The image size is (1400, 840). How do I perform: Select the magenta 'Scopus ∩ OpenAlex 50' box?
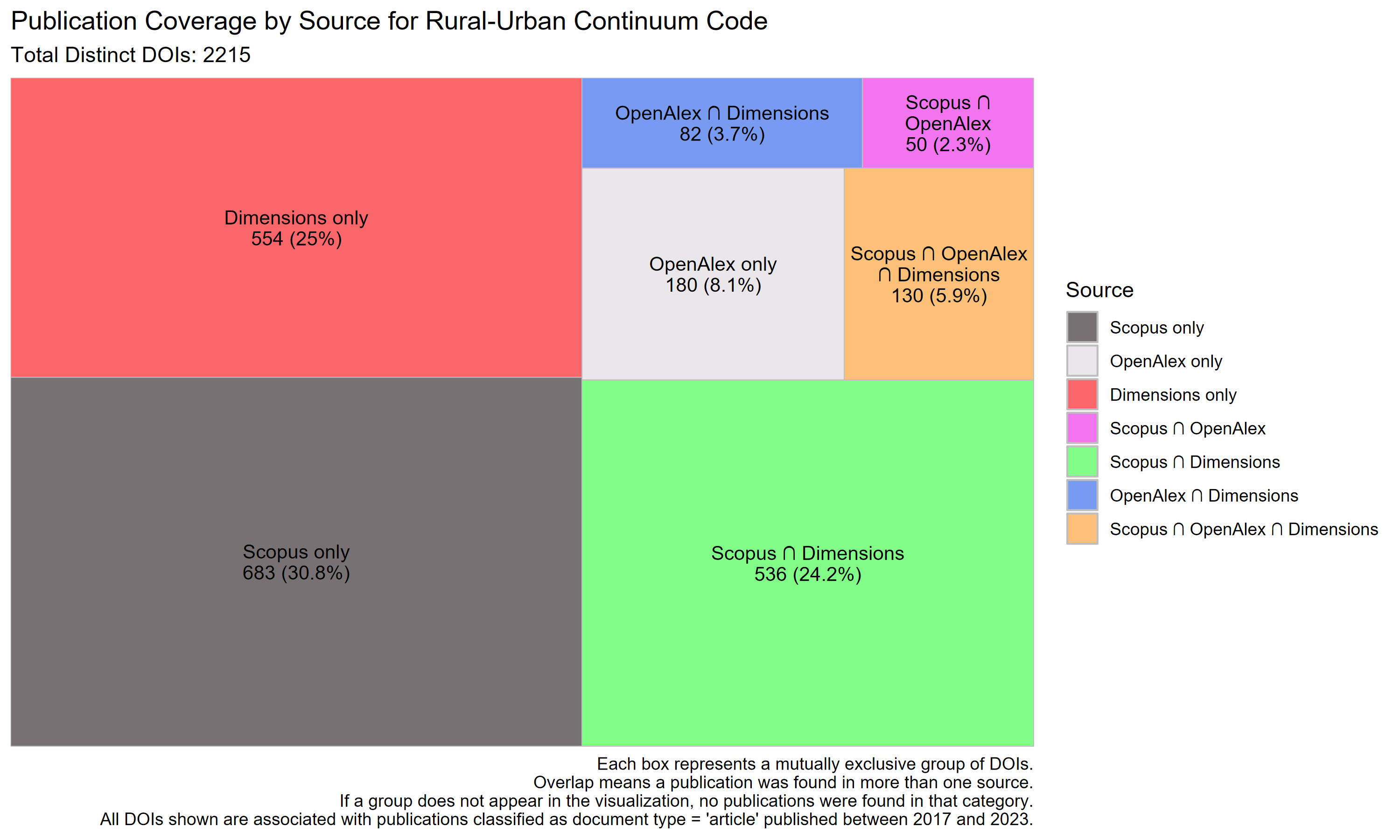pos(948,123)
